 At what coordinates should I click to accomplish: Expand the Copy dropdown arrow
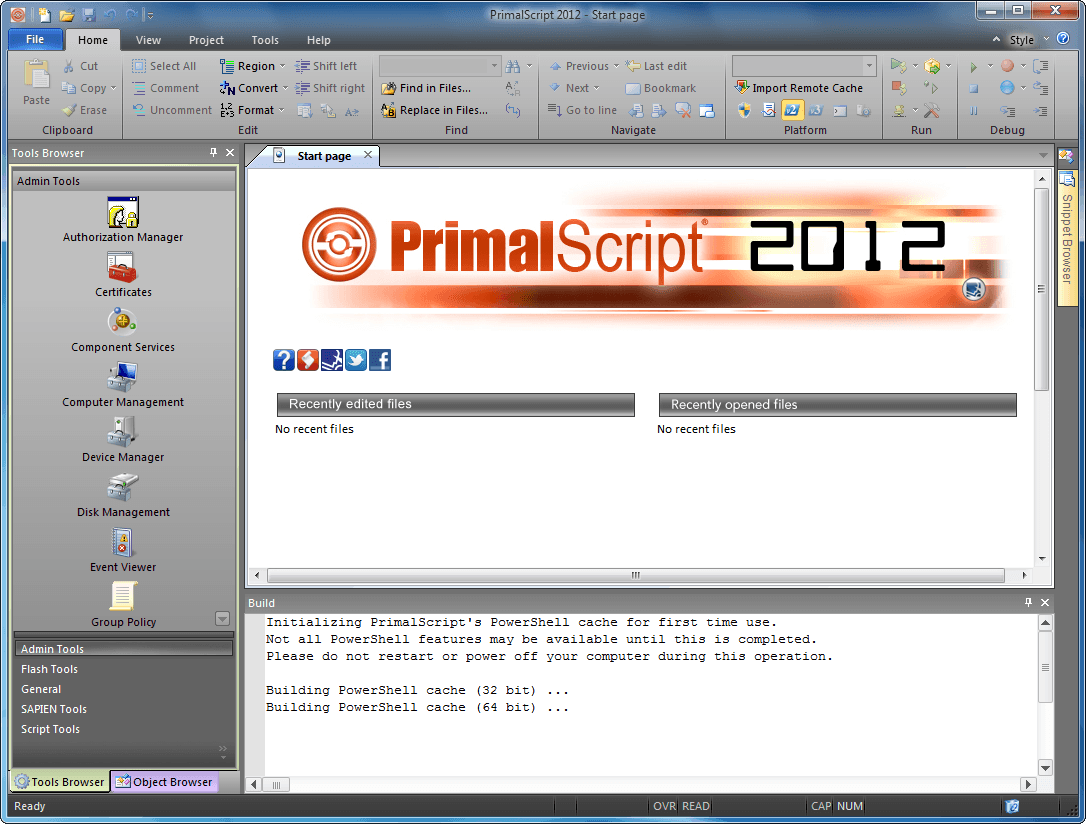pos(114,89)
